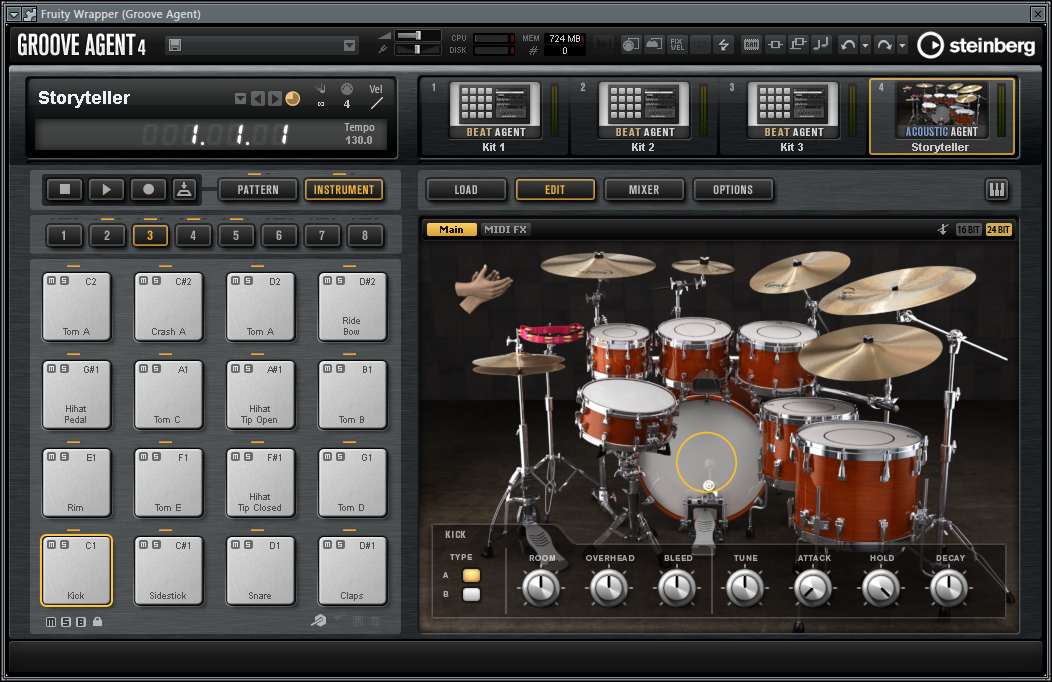Click the Undo icon in the toolbar
The height and width of the screenshot is (682, 1052).
pos(847,44)
